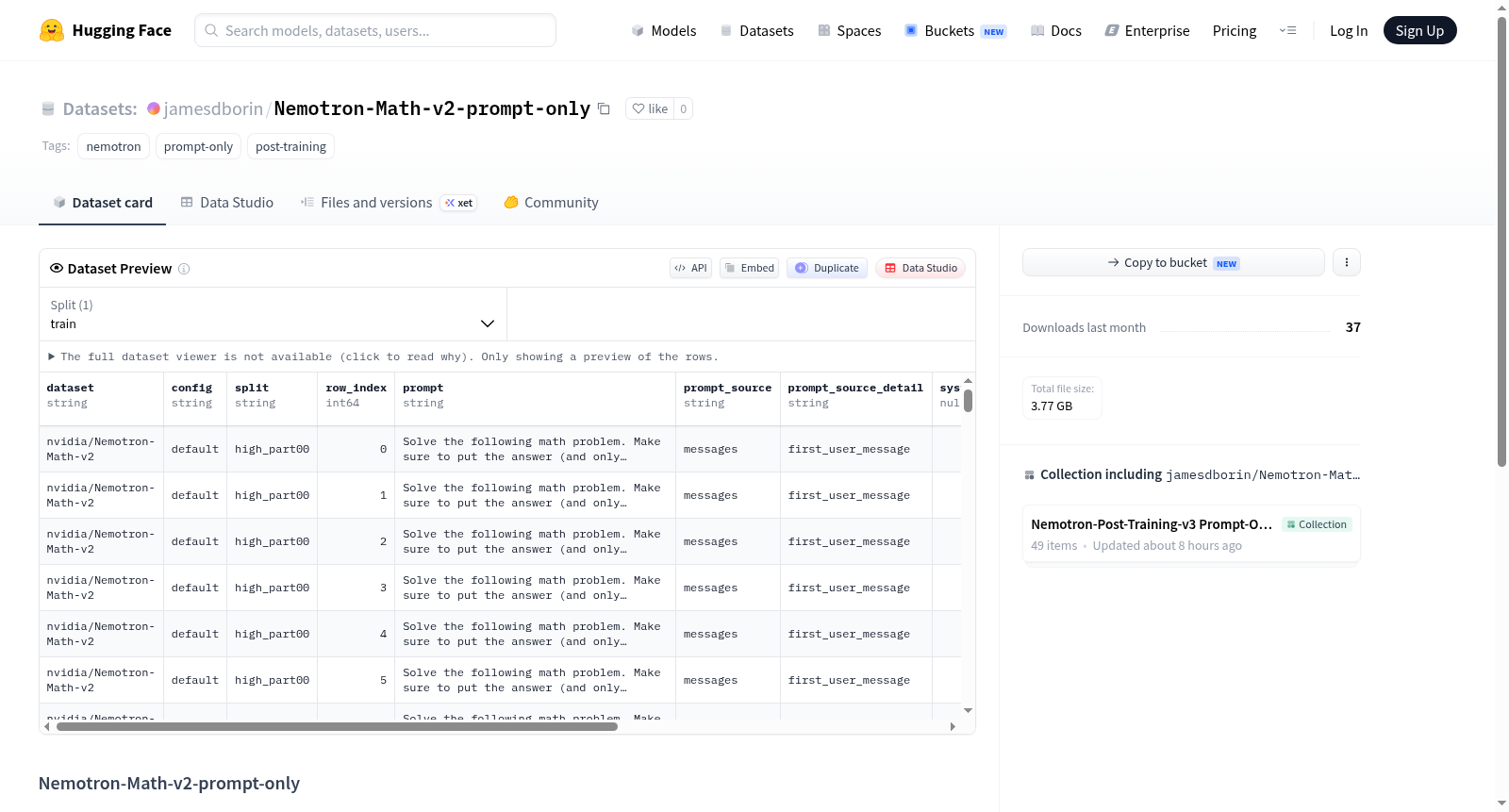1509x812 pixels.
Task: Click the xet badge on Files tab
Action: 459,203
